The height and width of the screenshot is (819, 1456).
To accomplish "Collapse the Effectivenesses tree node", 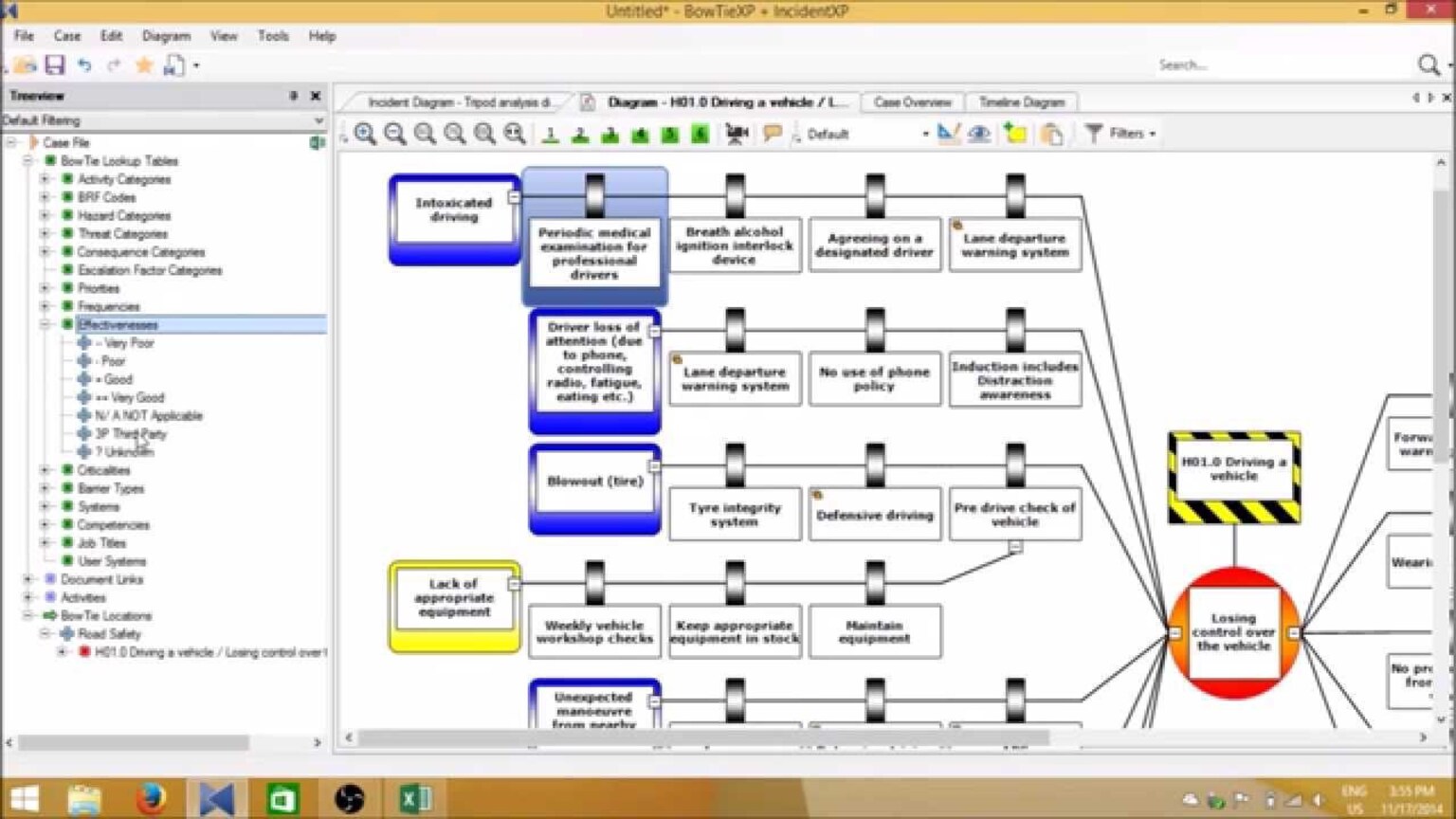I will pyautogui.click(x=45, y=325).
